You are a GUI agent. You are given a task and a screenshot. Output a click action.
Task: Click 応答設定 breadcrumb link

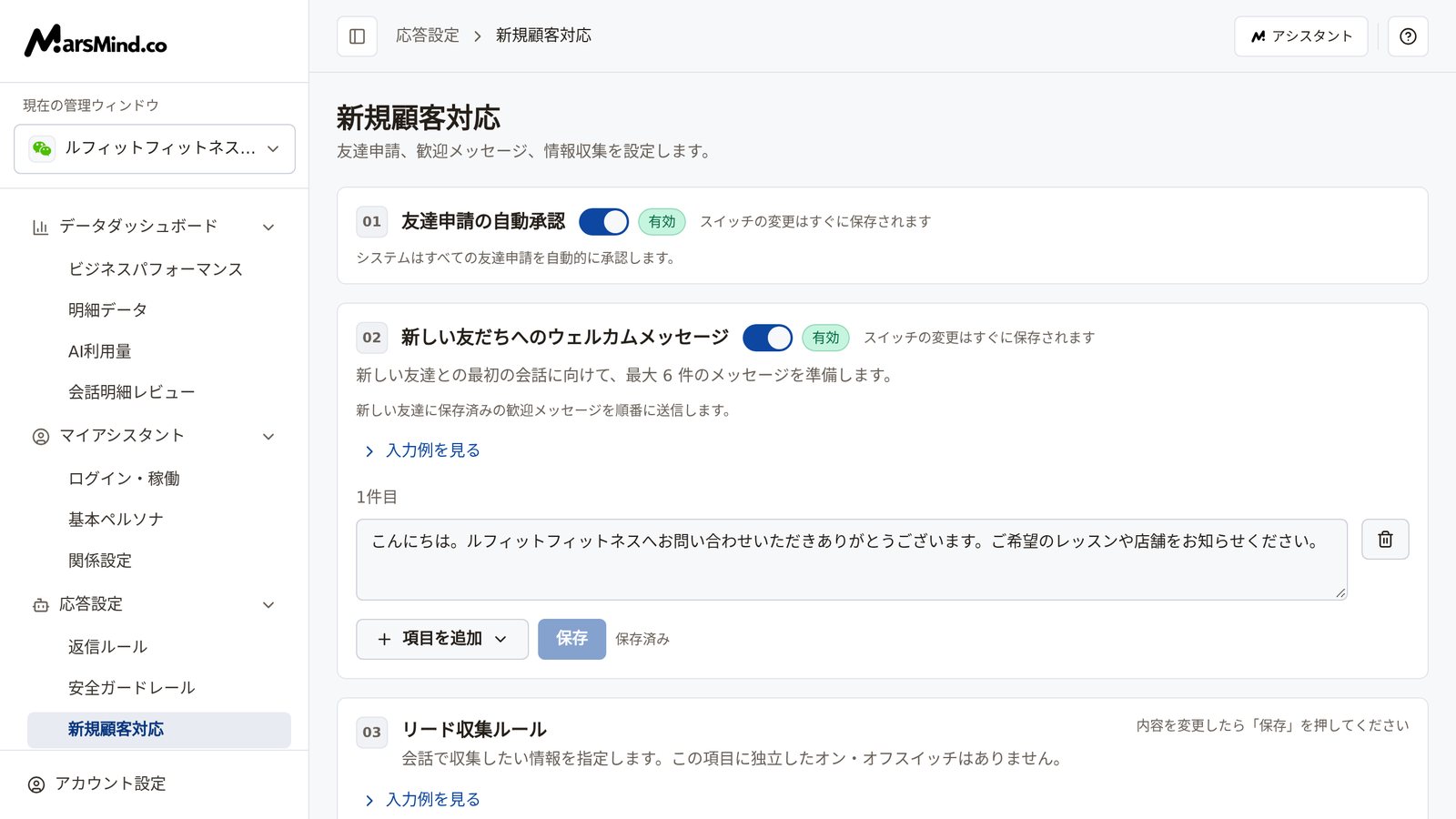point(428,35)
